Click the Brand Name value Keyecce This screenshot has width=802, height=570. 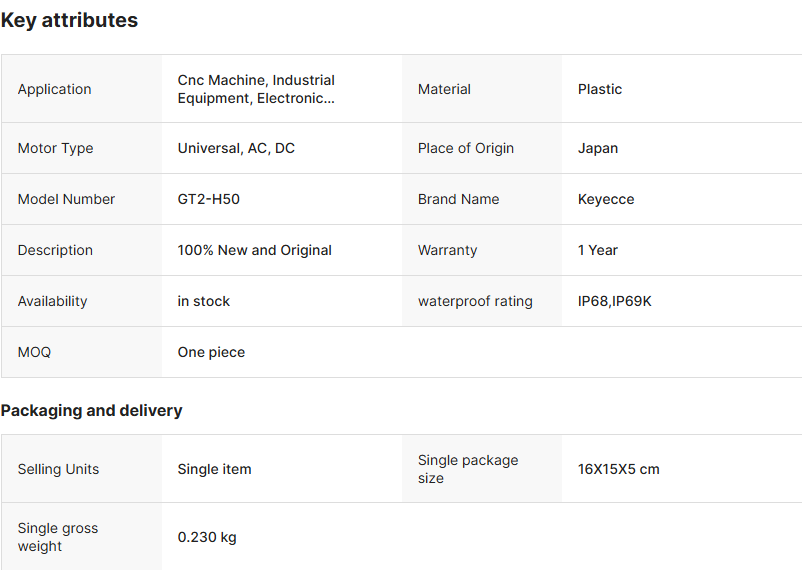(x=605, y=199)
